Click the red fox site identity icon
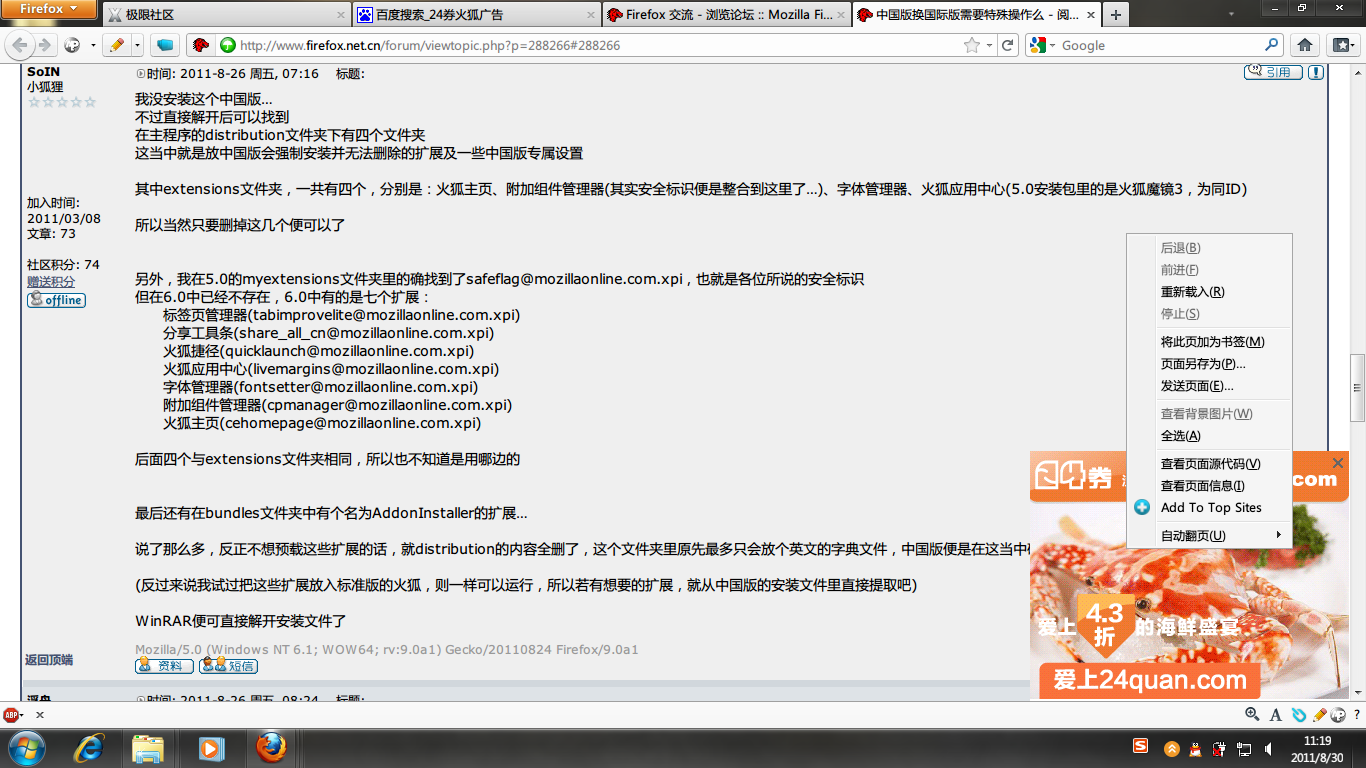The image size is (1366, 768). point(199,45)
